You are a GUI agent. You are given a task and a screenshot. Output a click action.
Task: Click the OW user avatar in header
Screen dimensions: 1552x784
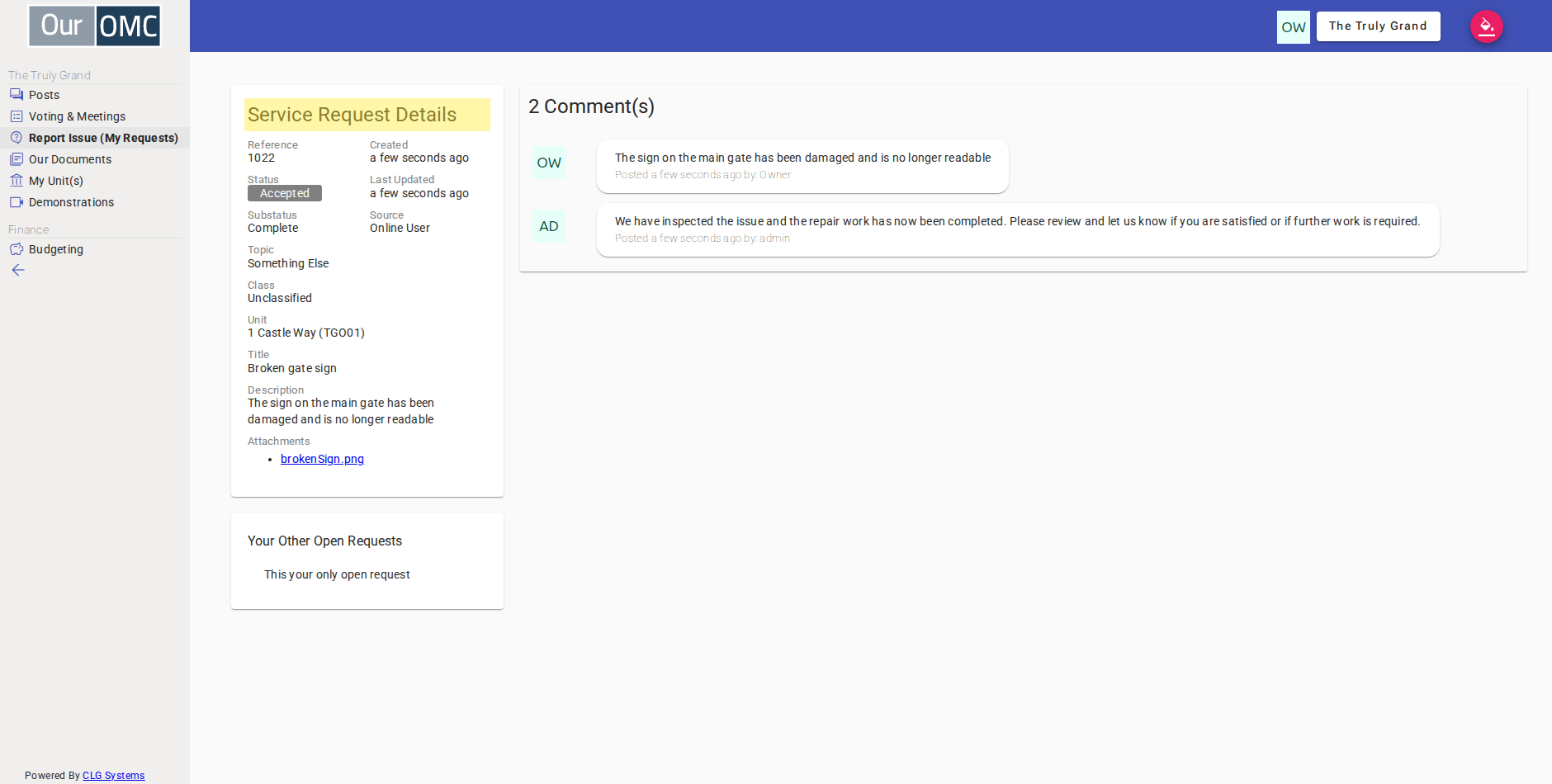[x=1294, y=27]
